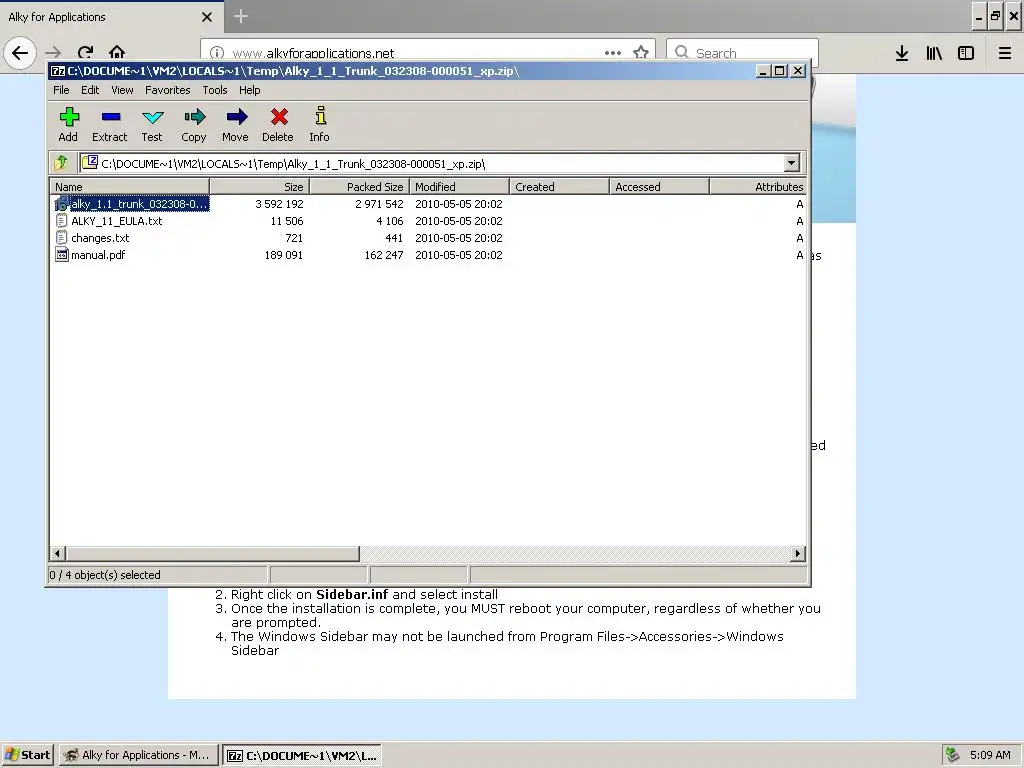Click changes.txt size value 721
This screenshot has height=768, width=1024.
[x=295, y=238]
